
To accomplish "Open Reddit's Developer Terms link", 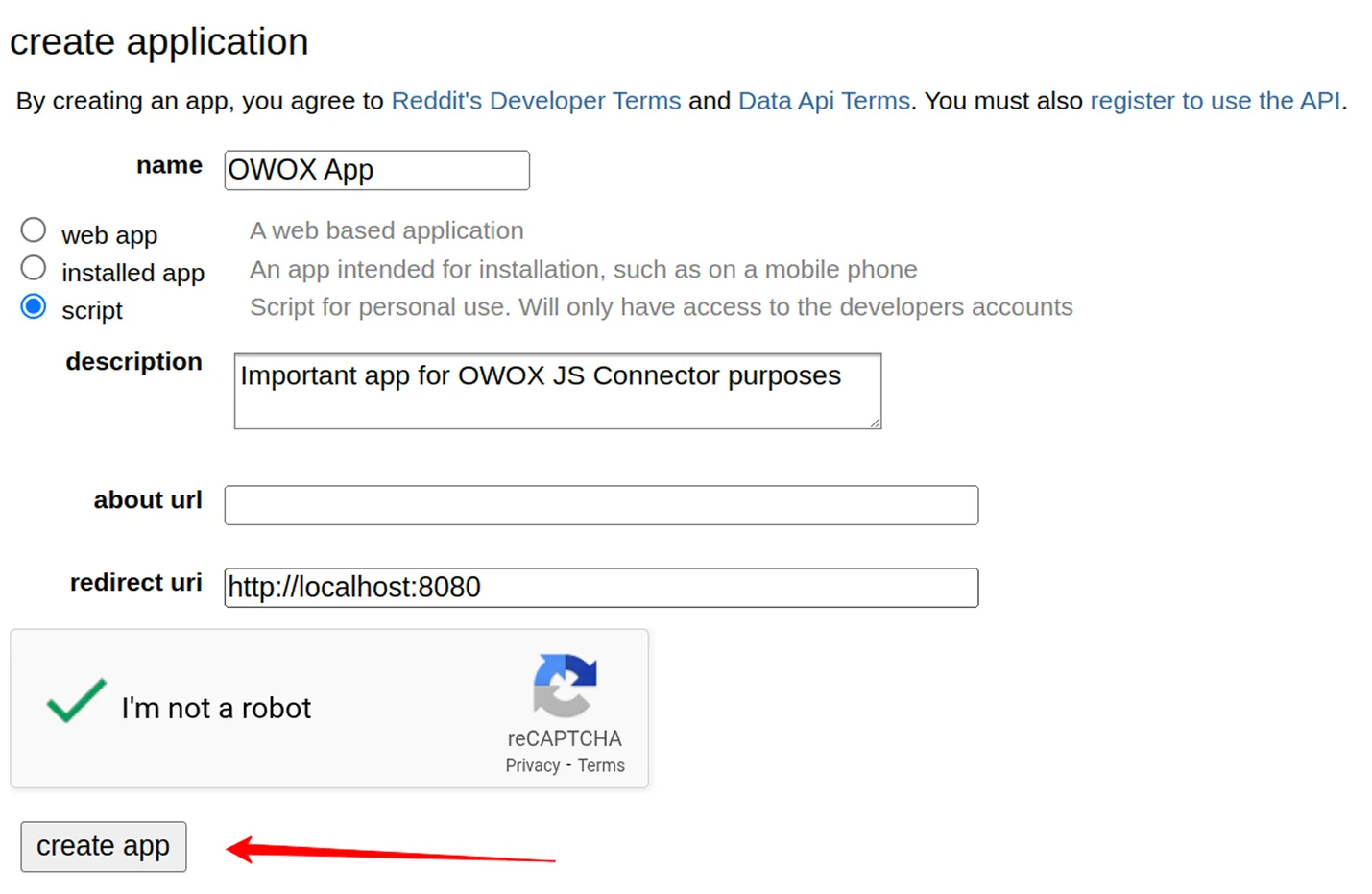I will 536,101.
